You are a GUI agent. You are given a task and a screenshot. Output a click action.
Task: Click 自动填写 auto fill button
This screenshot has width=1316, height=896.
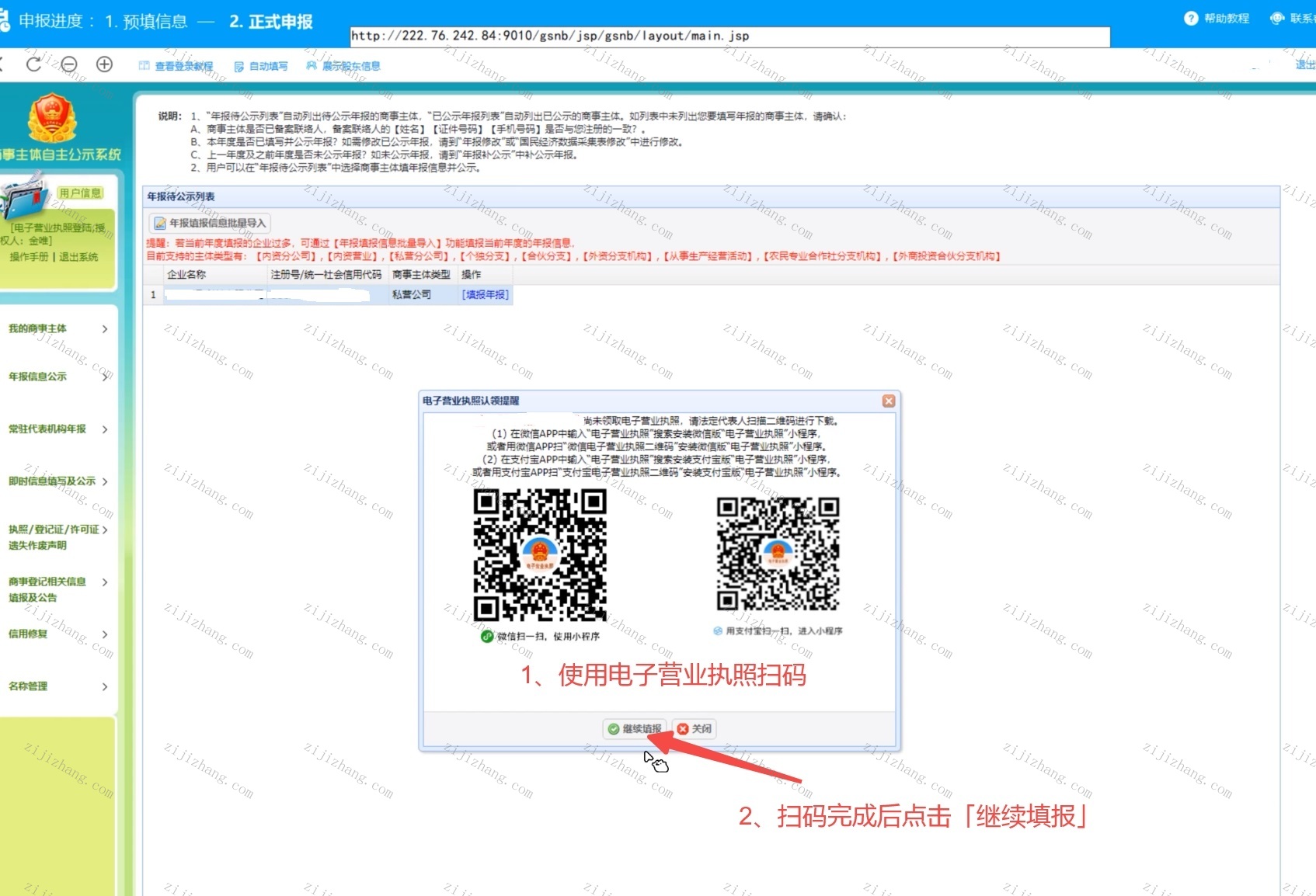point(261,66)
